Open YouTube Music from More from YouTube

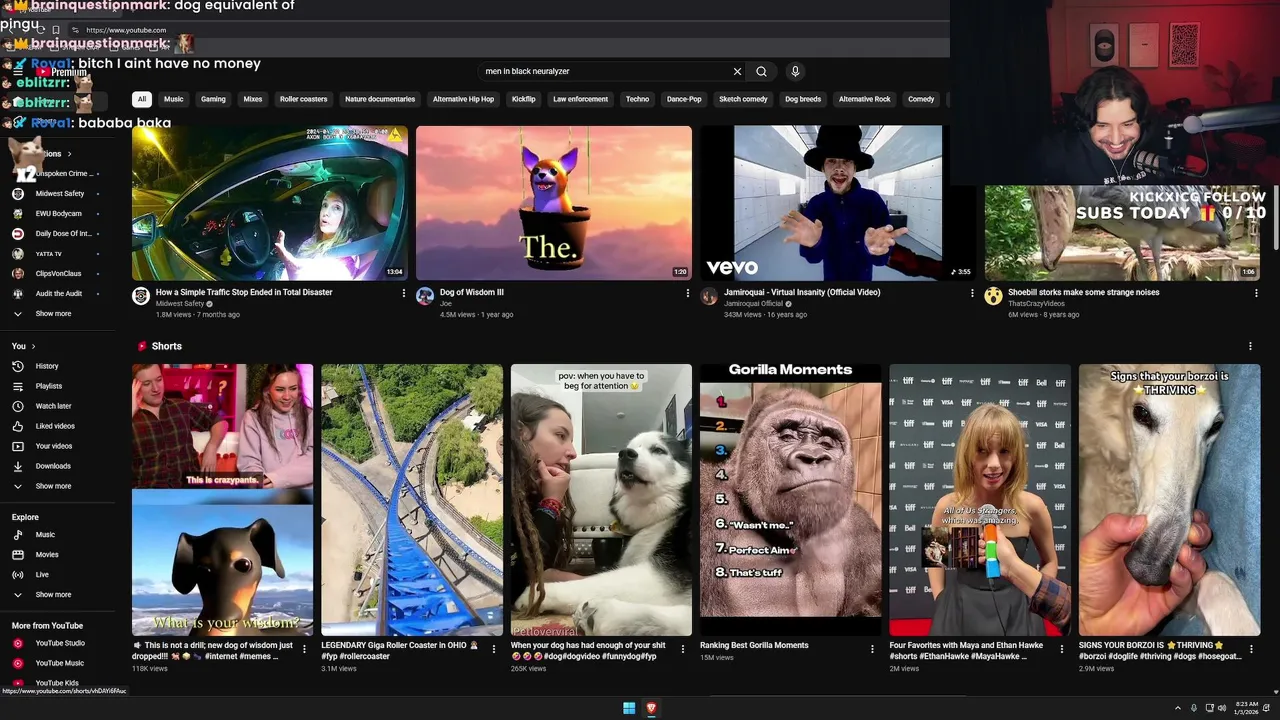point(59,663)
